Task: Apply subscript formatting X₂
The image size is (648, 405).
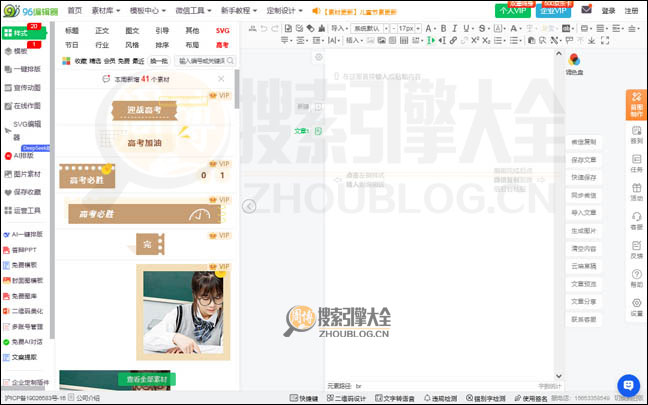Action: click(x=486, y=40)
